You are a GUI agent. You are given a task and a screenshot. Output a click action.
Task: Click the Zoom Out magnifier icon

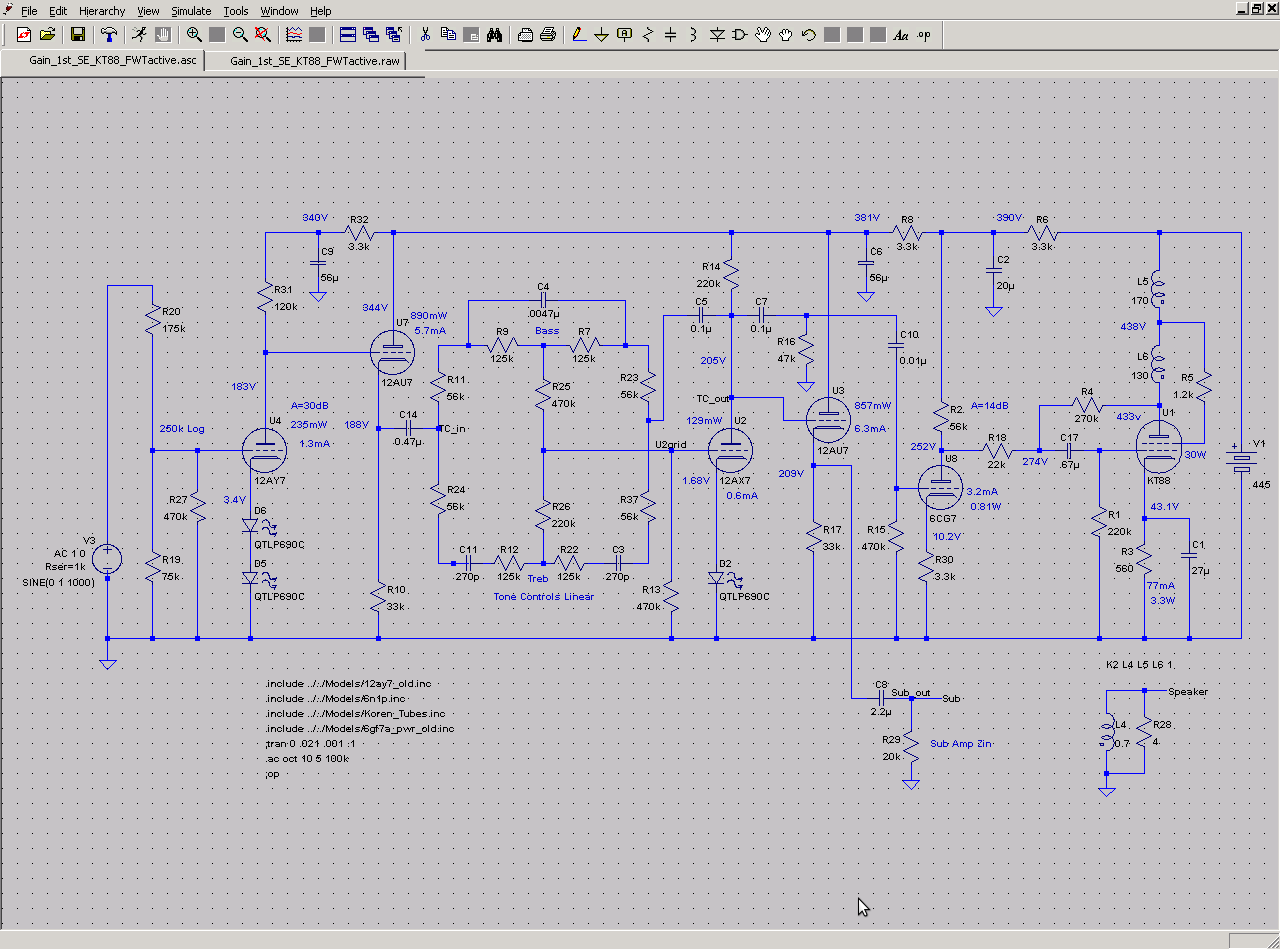coord(240,35)
